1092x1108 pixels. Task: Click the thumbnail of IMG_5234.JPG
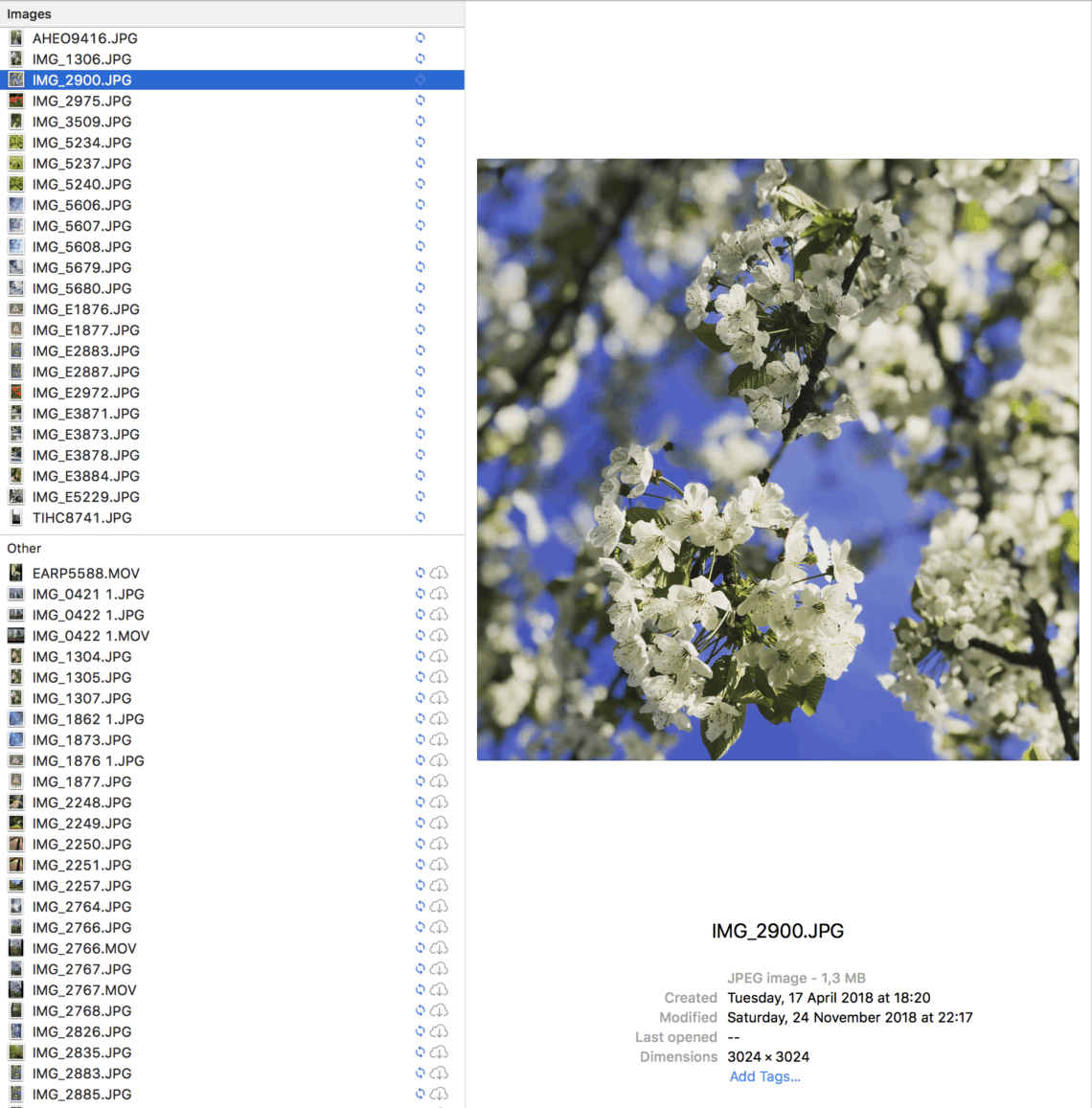[16, 142]
